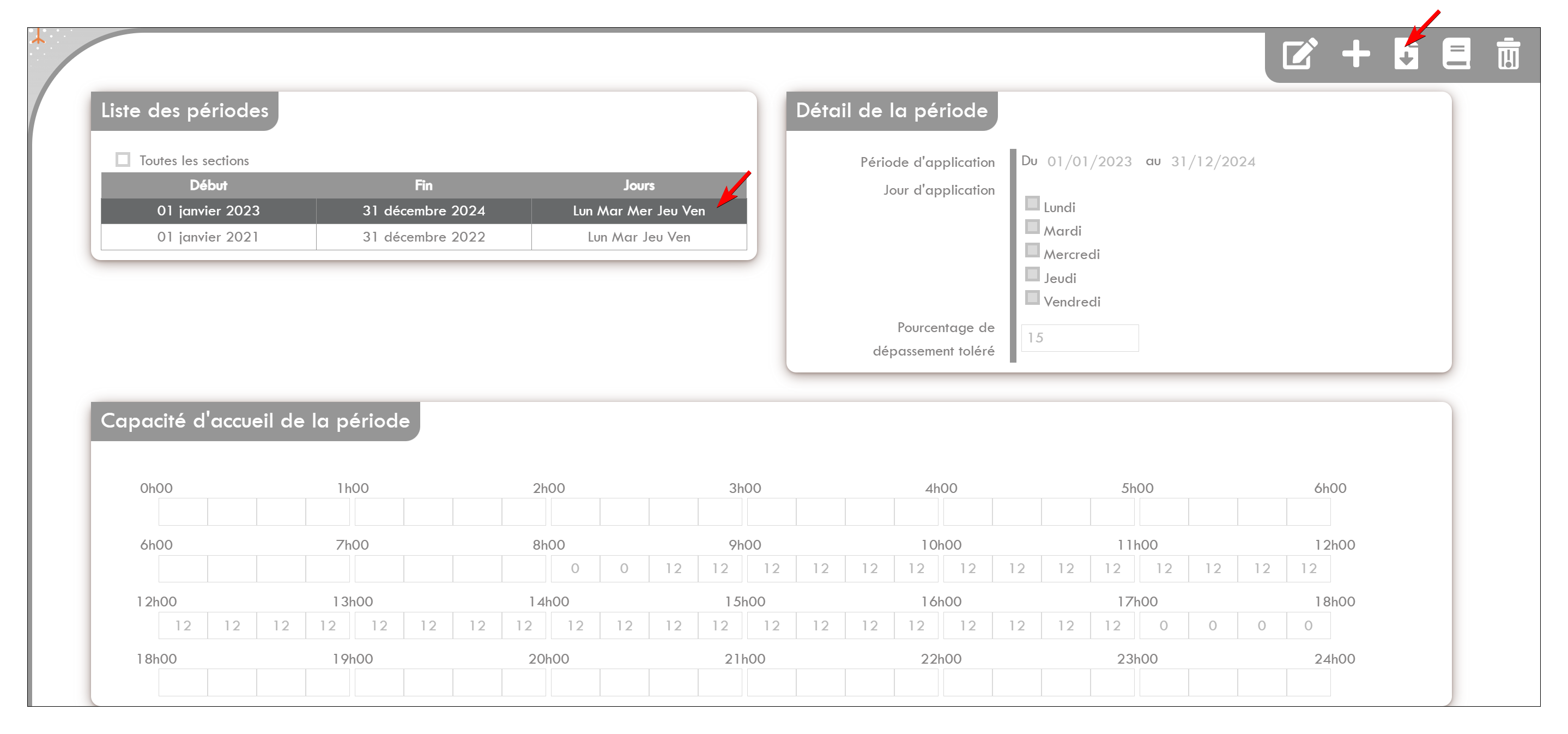Click the first capacity cell at 17h00
The height and width of the screenshot is (734, 1568).
1164,625
